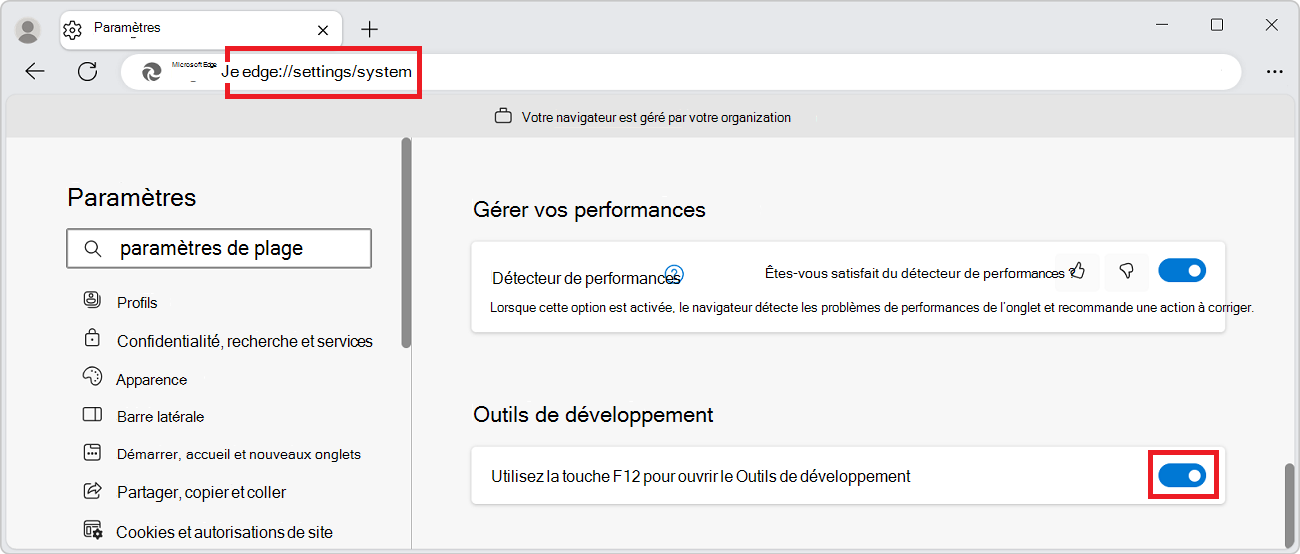The width and height of the screenshot is (1300, 554).
Task: Toggle F12 Outils de développement switch
Action: (x=1182, y=476)
